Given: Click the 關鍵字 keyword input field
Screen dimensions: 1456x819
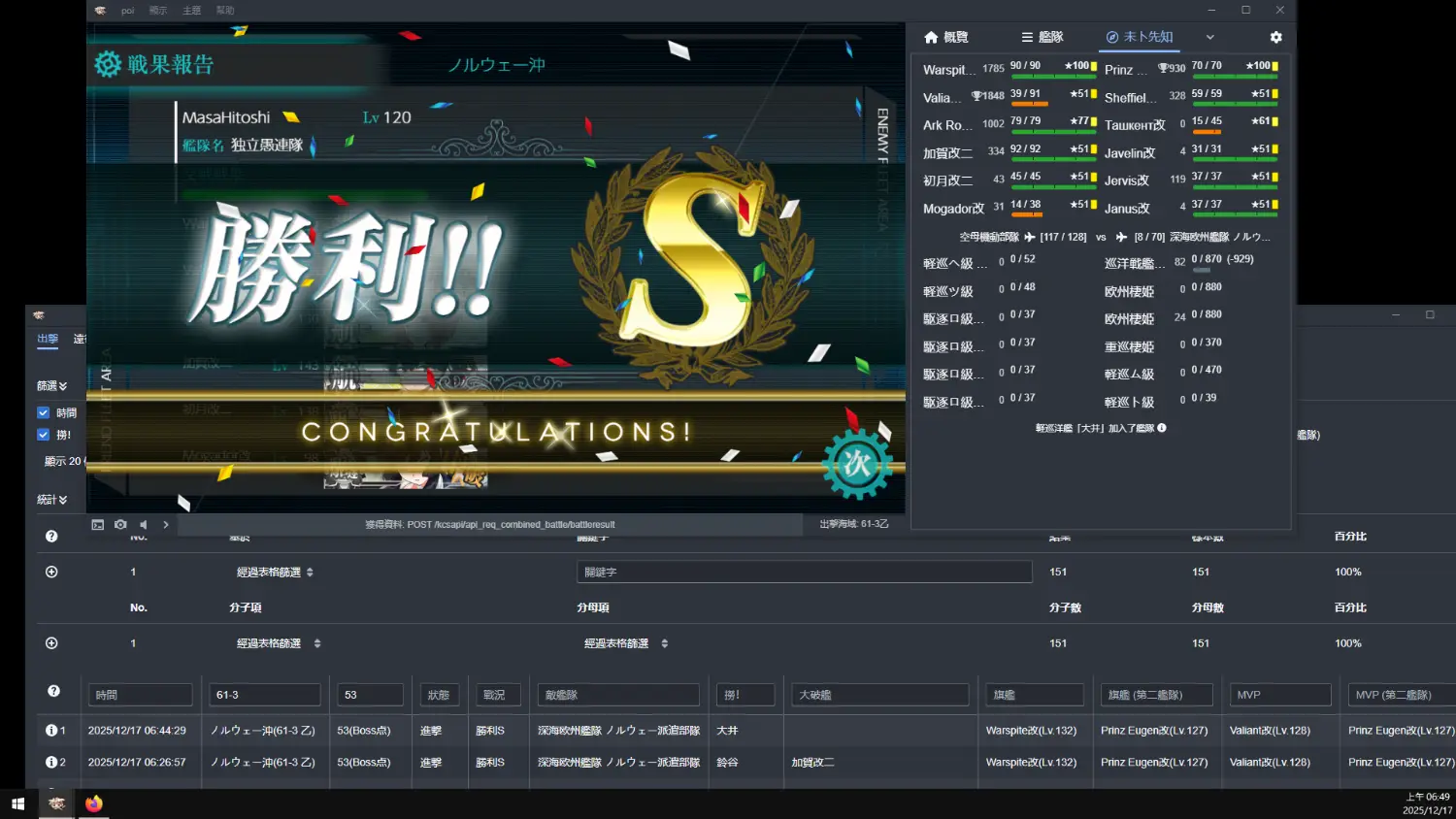Looking at the screenshot, I should 804,573.
